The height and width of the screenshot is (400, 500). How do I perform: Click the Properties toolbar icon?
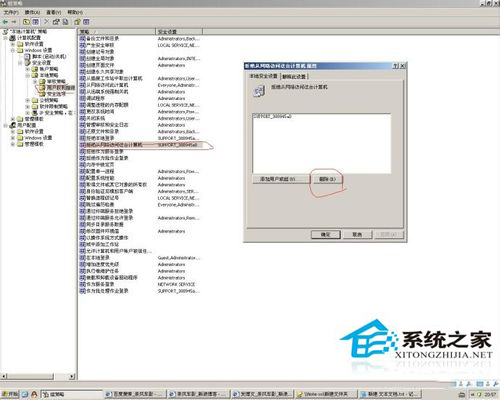point(56,22)
